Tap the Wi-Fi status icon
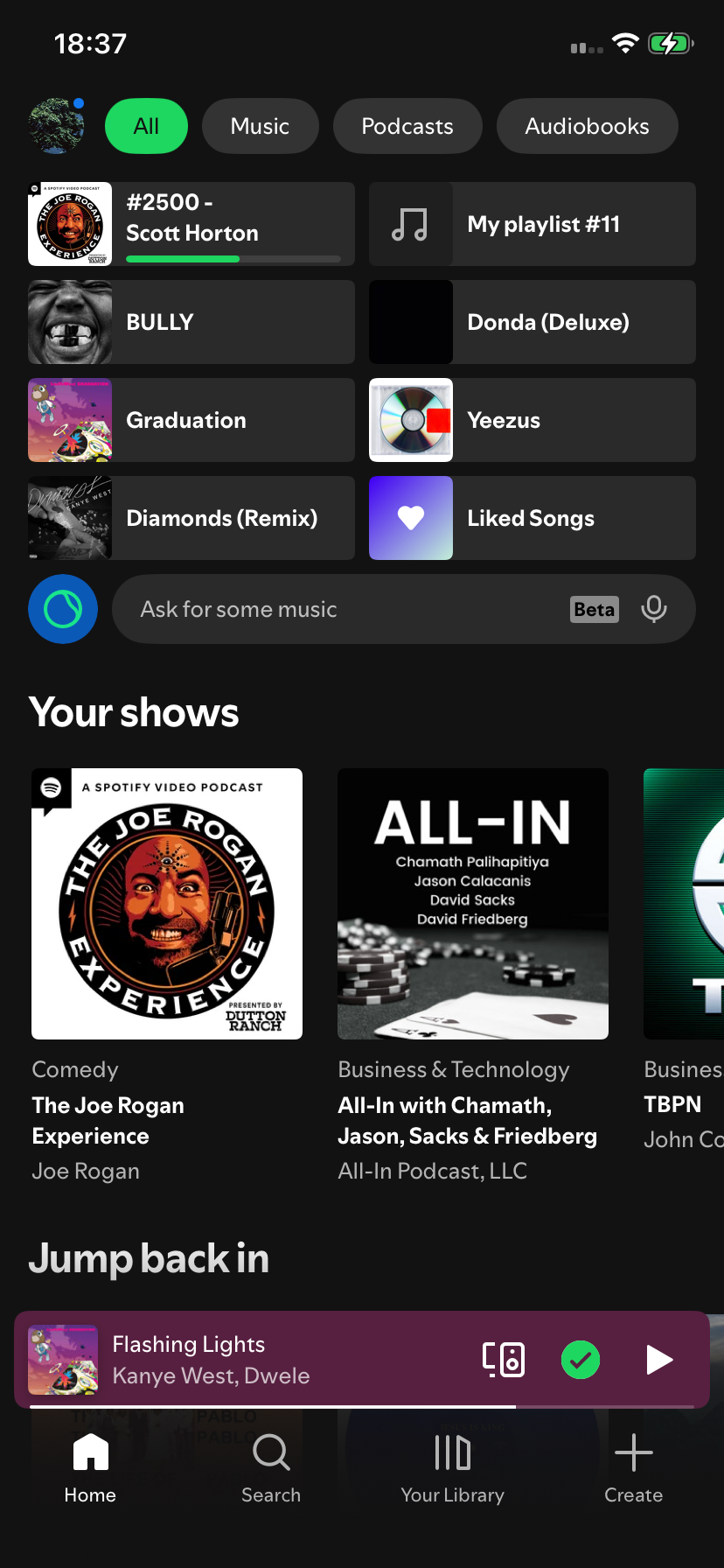 (625, 43)
